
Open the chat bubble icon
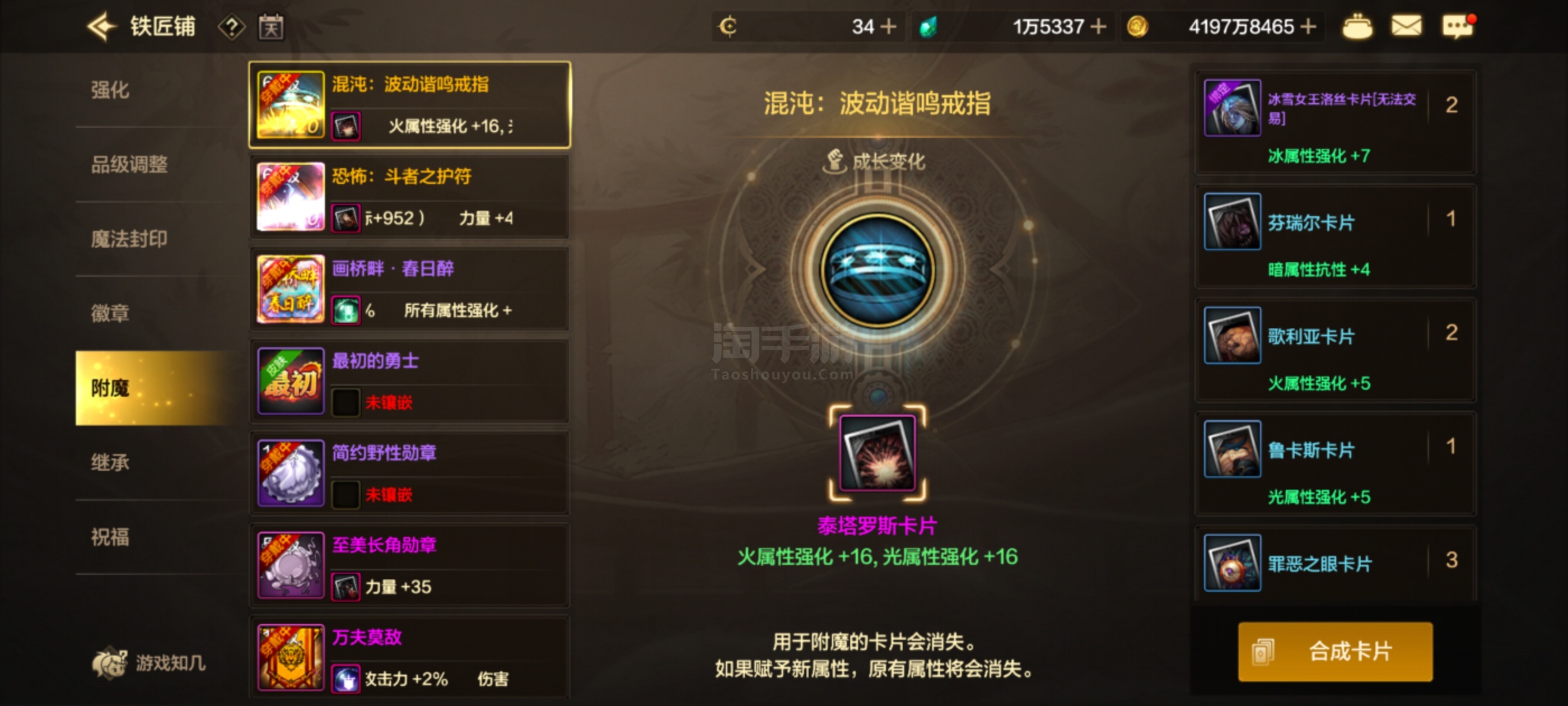[x=1458, y=26]
